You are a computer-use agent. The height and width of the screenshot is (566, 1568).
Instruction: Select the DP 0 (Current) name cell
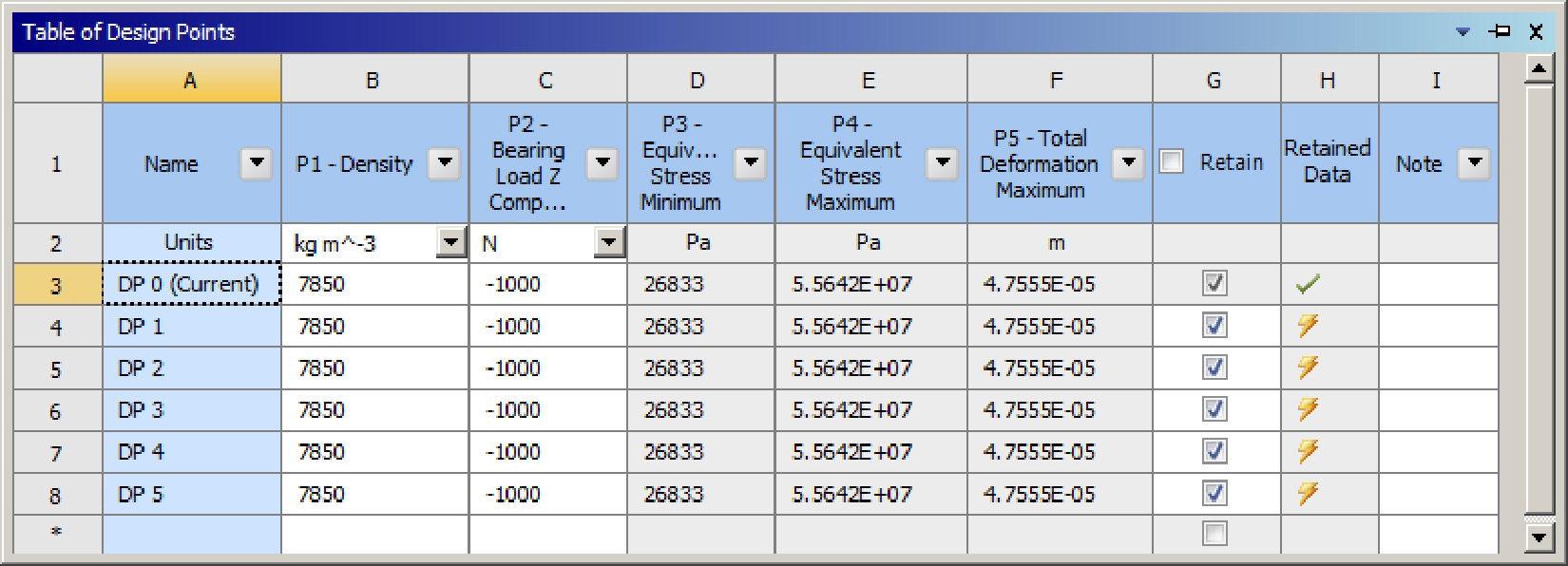tap(190, 284)
